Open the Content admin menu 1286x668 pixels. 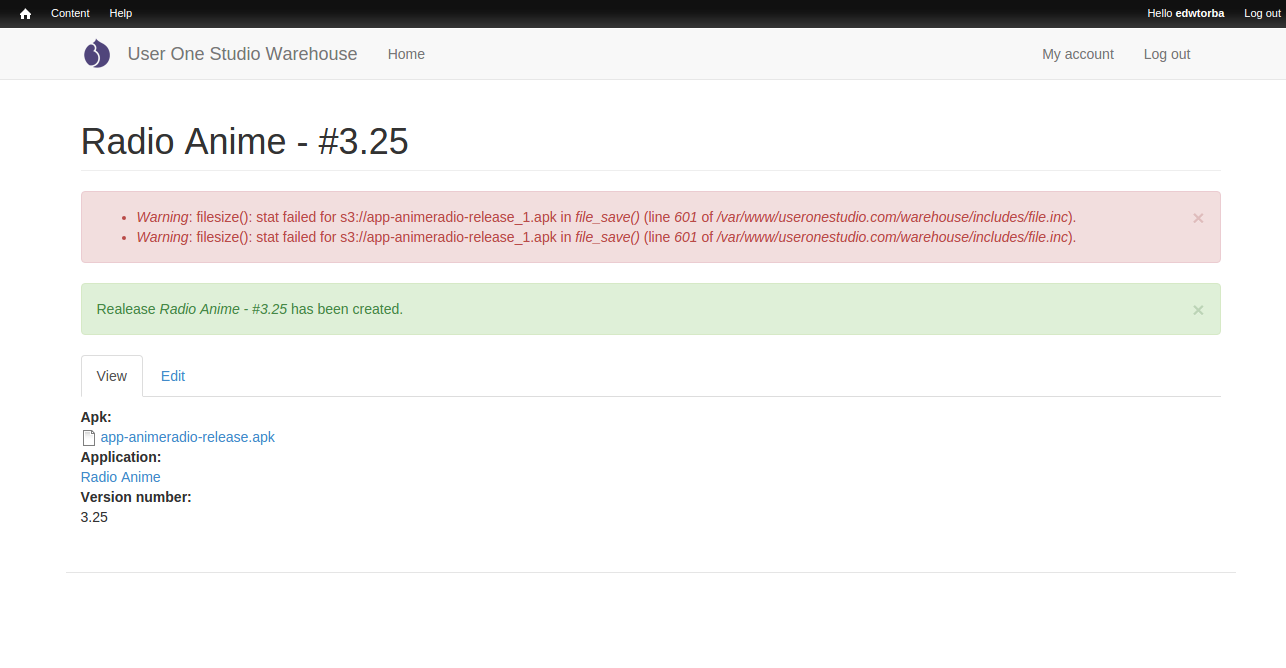pos(70,13)
